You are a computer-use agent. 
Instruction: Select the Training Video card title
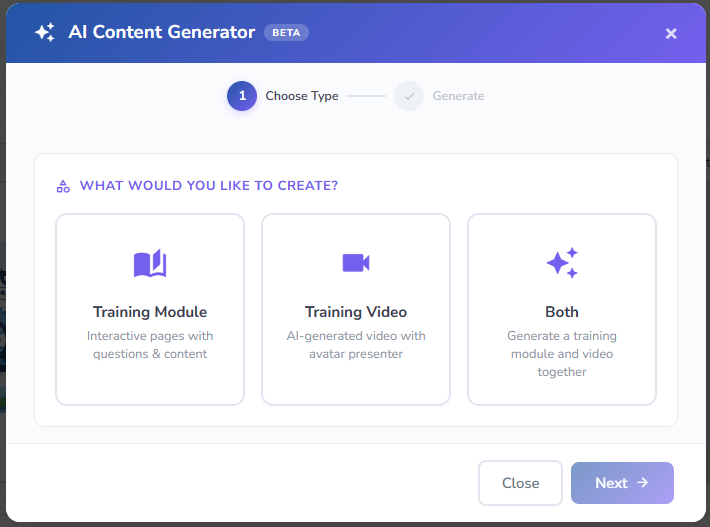click(356, 312)
